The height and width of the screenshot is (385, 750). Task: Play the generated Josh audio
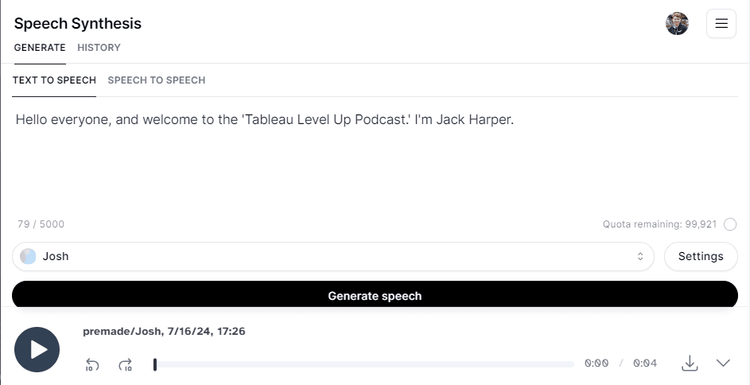[x=37, y=350]
